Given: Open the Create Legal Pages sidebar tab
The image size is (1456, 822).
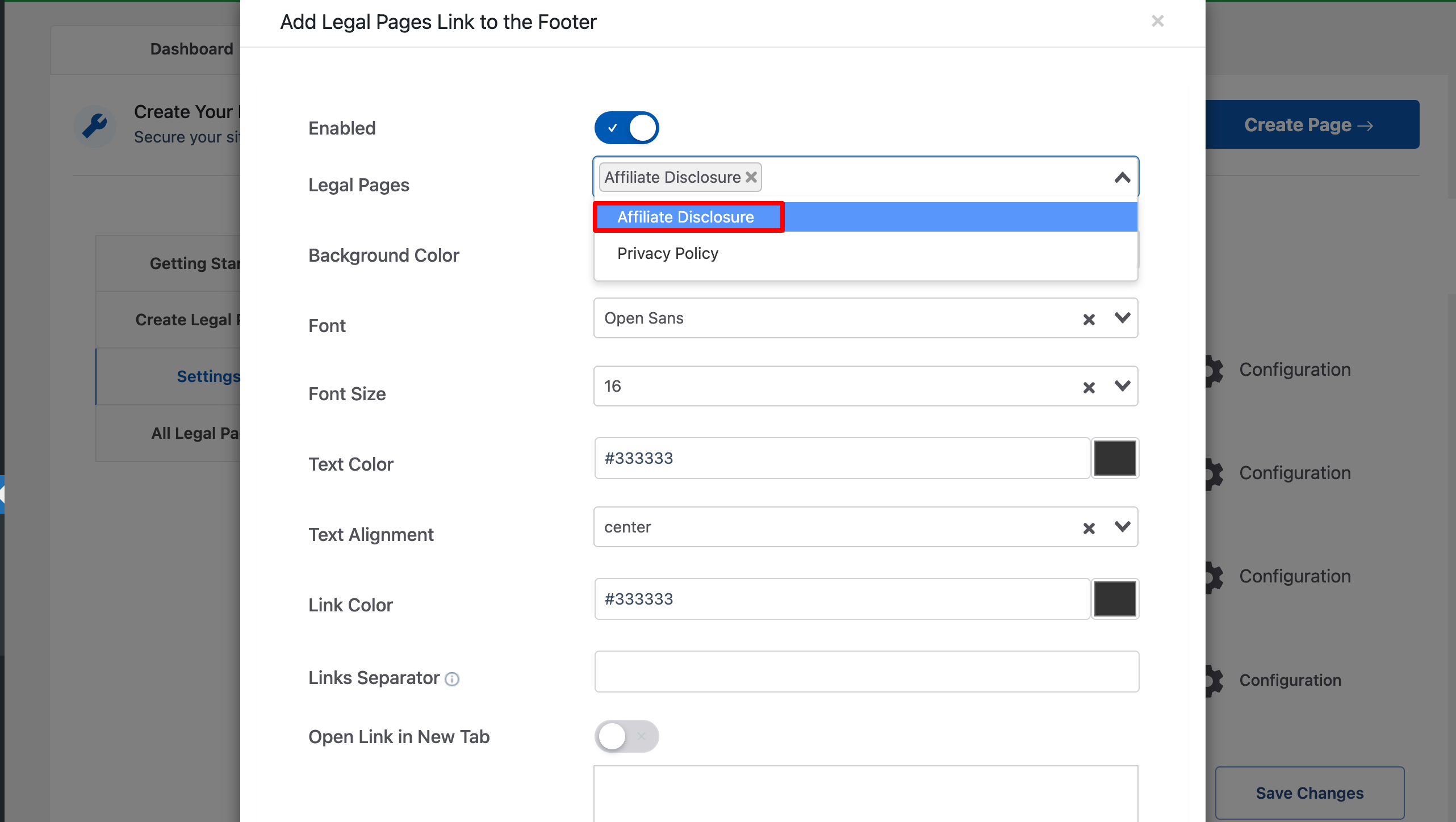Looking at the screenshot, I should [169, 320].
